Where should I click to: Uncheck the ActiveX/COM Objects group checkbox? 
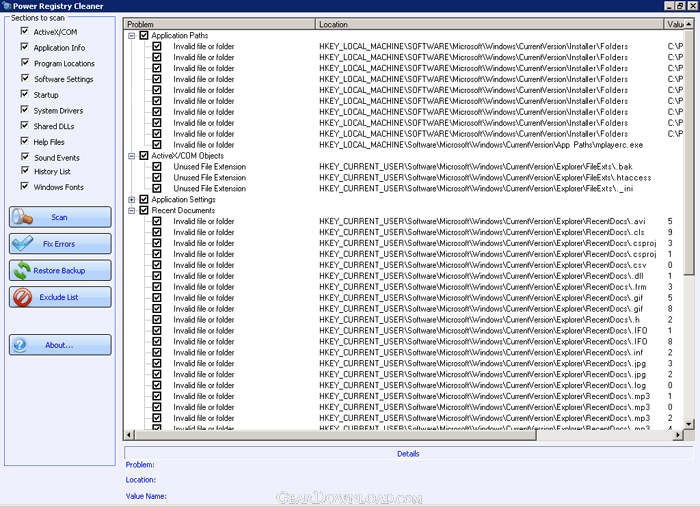click(x=144, y=155)
